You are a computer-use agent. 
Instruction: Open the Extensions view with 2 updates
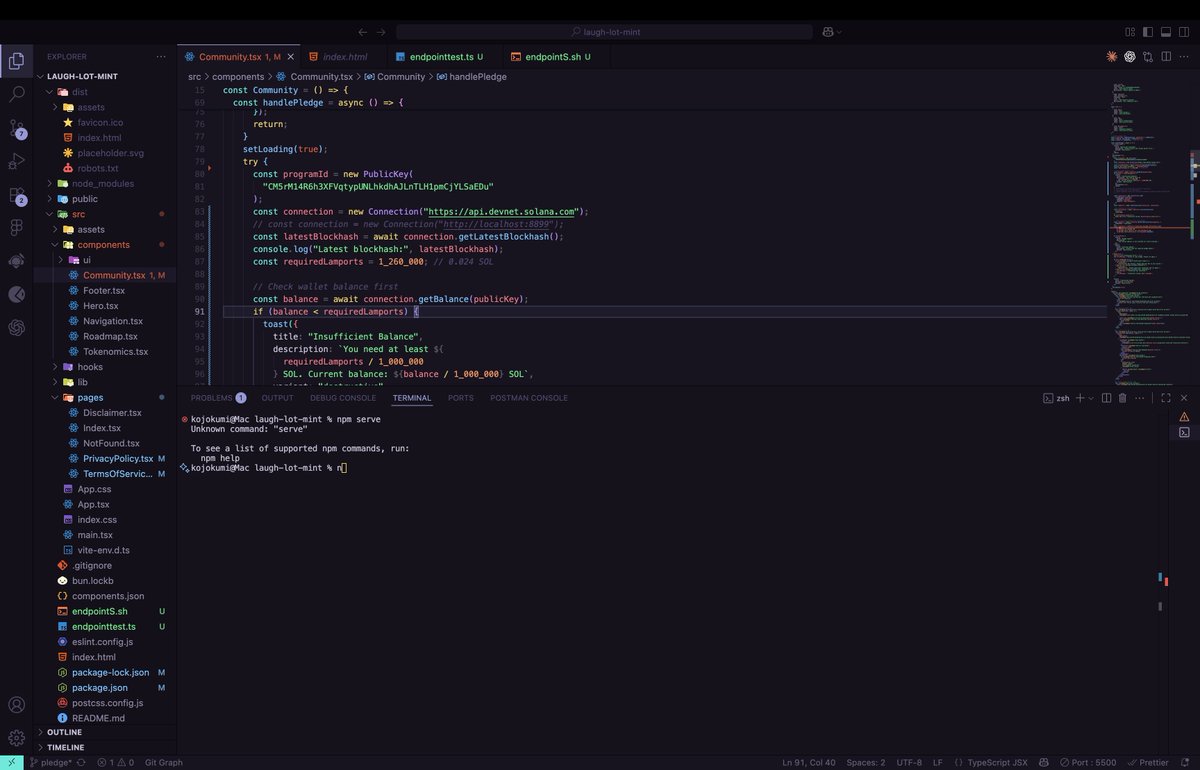click(x=16, y=196)
